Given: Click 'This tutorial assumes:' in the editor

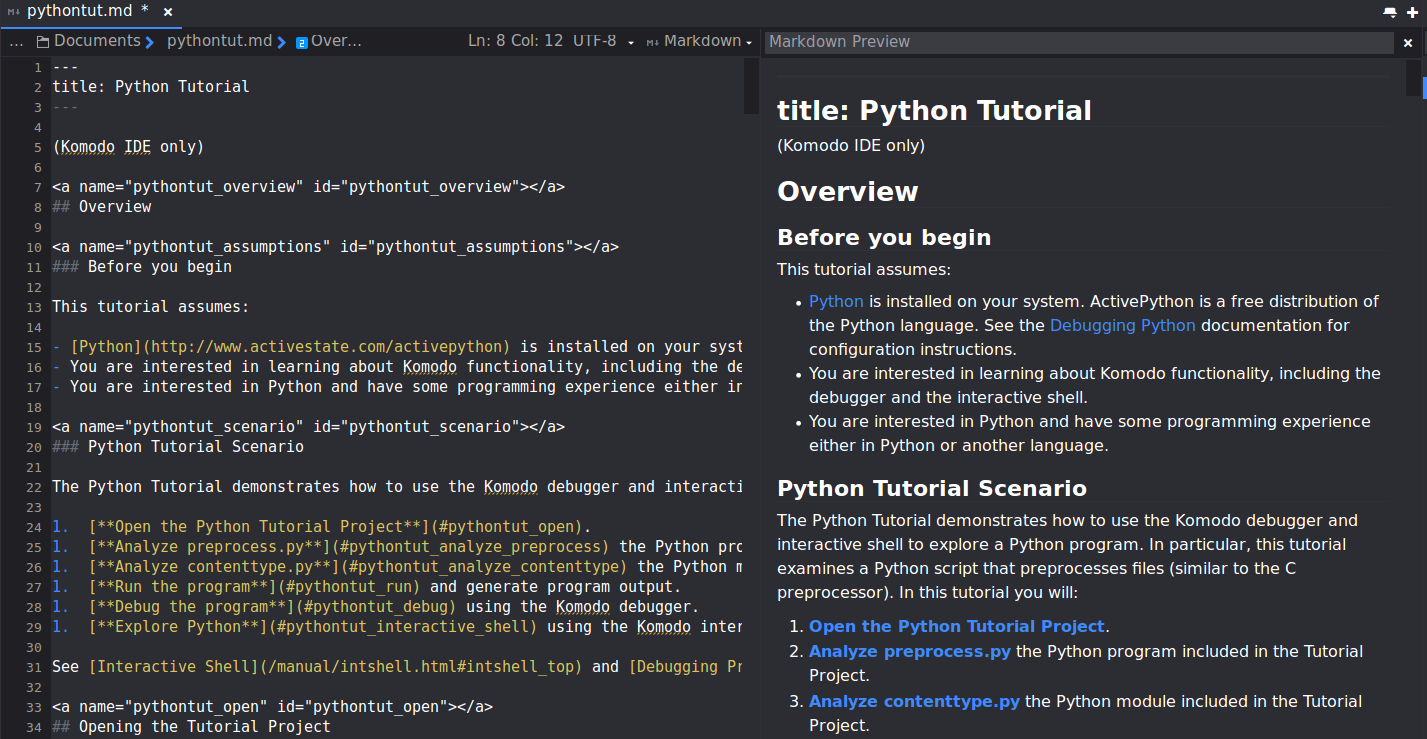Looking at the screenshot, I should coord(150,306).
